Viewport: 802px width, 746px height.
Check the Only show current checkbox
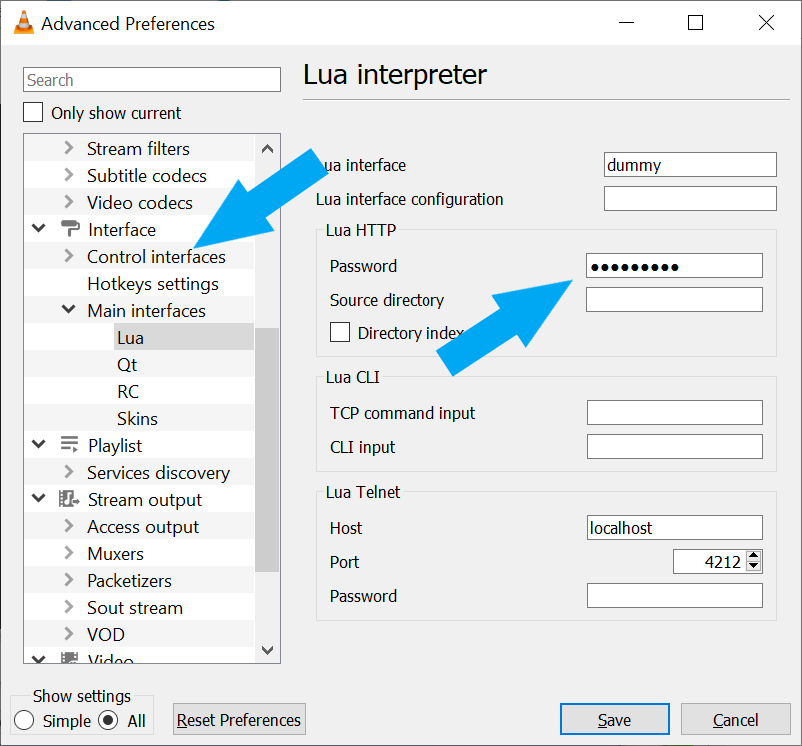click(33, 112)
